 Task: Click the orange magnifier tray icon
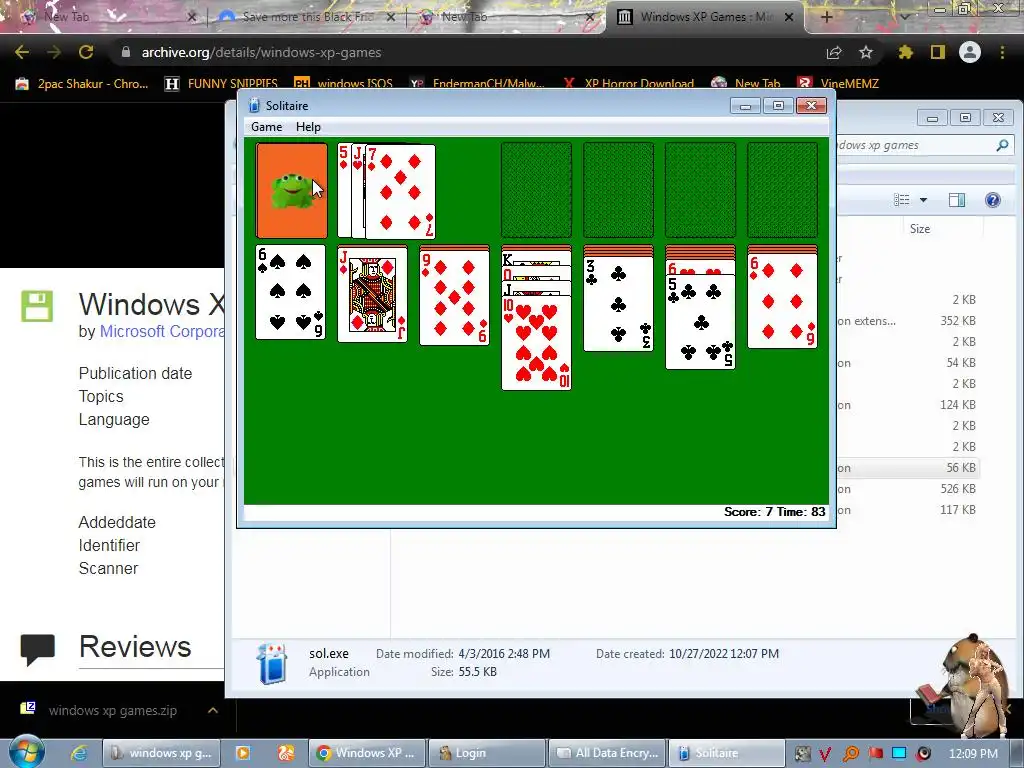pyautogui.click(x=850, y=754)
